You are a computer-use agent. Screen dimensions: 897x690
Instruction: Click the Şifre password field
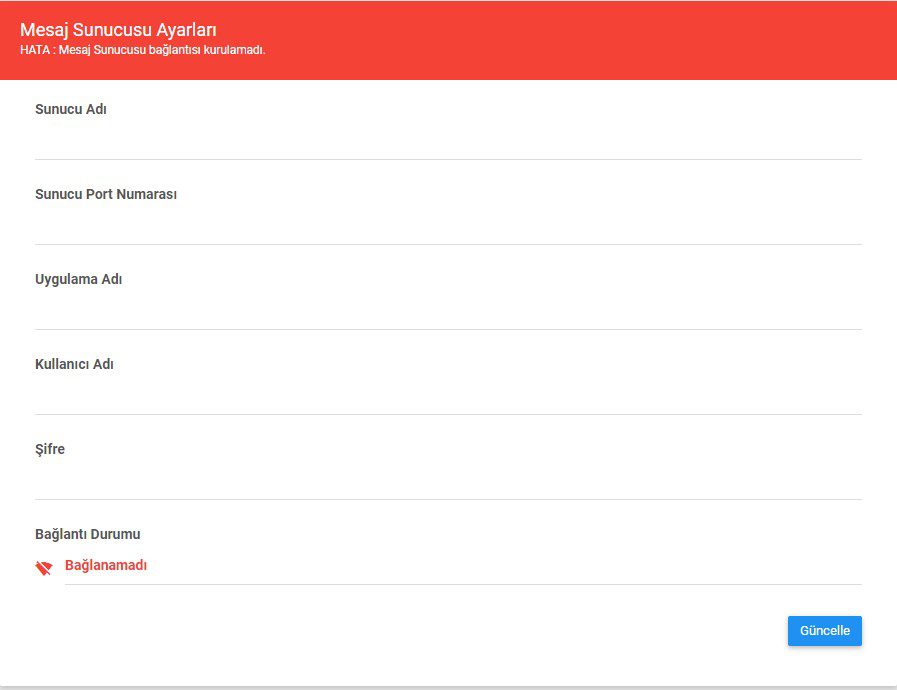pyautogui.click(x=448, y=481)
